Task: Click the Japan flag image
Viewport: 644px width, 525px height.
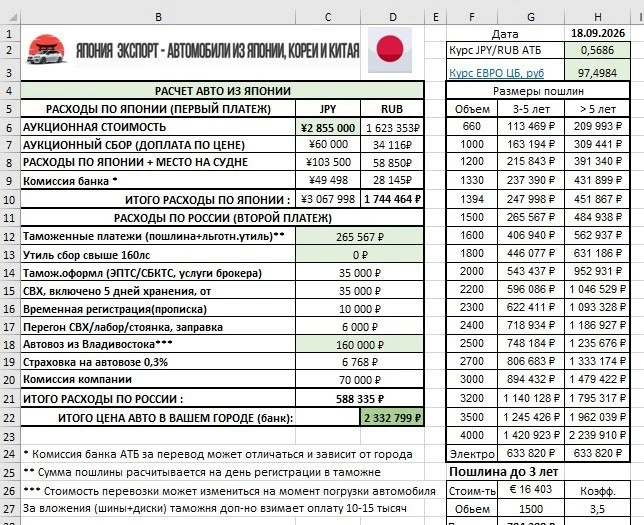Action: click(390, 50)
